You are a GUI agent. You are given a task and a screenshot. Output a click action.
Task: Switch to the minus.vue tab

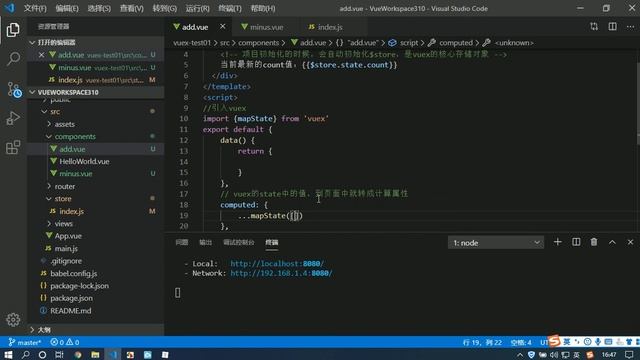[266, 27]
